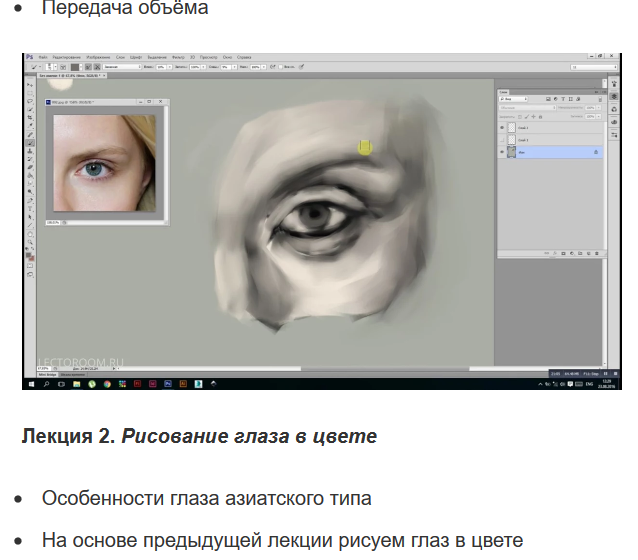Select the Clone Stamp tool
Screen dimensions: 638x560
pos(30,151)
